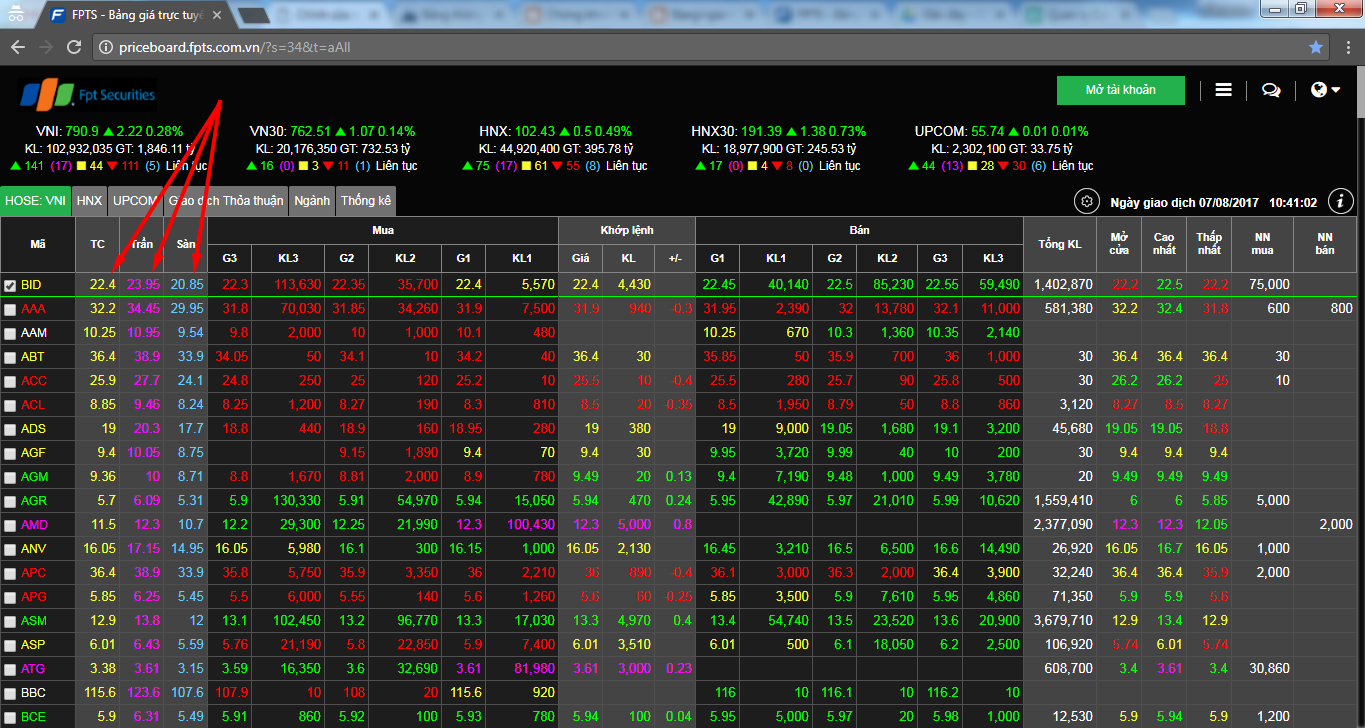Click the AMD stock symbol

[x=34, y=525]
